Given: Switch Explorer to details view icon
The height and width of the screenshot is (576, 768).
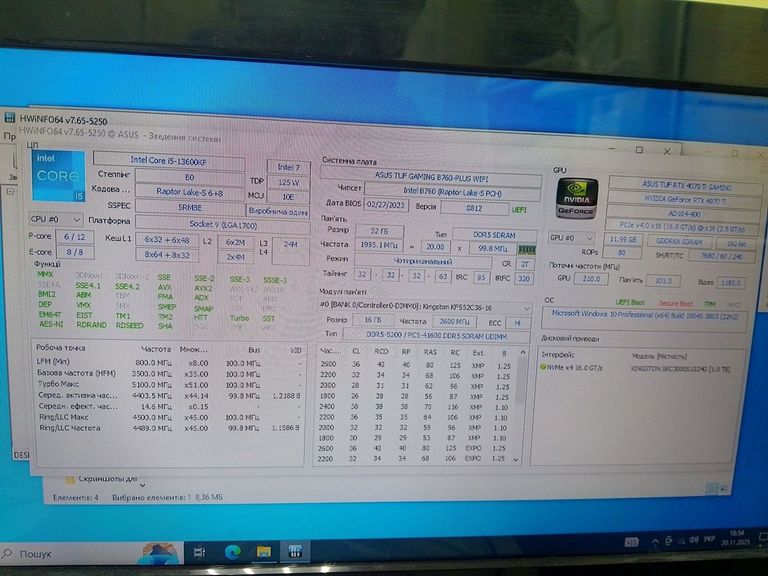Looking at the screenshot, I should pos(713,488).
